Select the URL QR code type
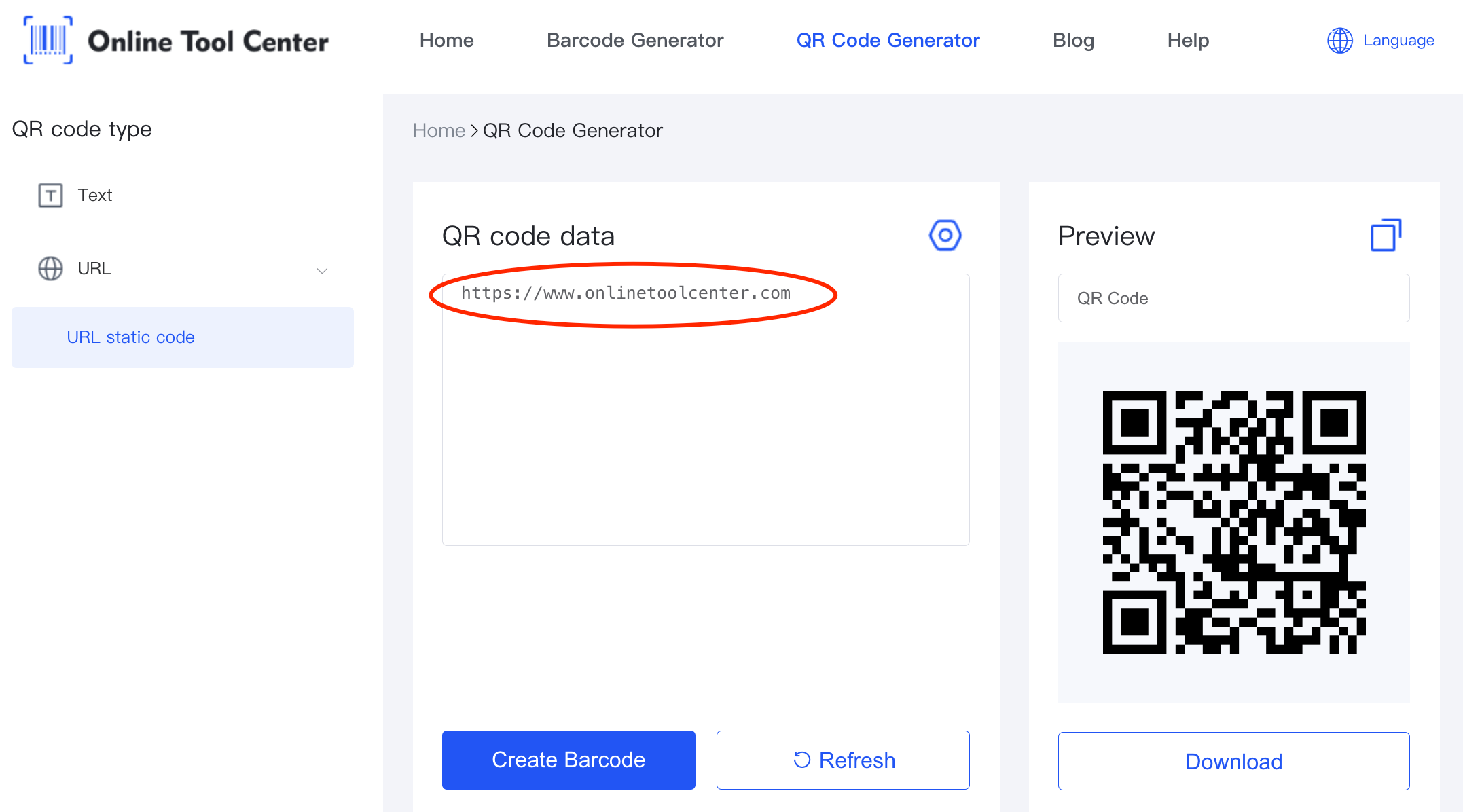 click(x=94, y=268)
